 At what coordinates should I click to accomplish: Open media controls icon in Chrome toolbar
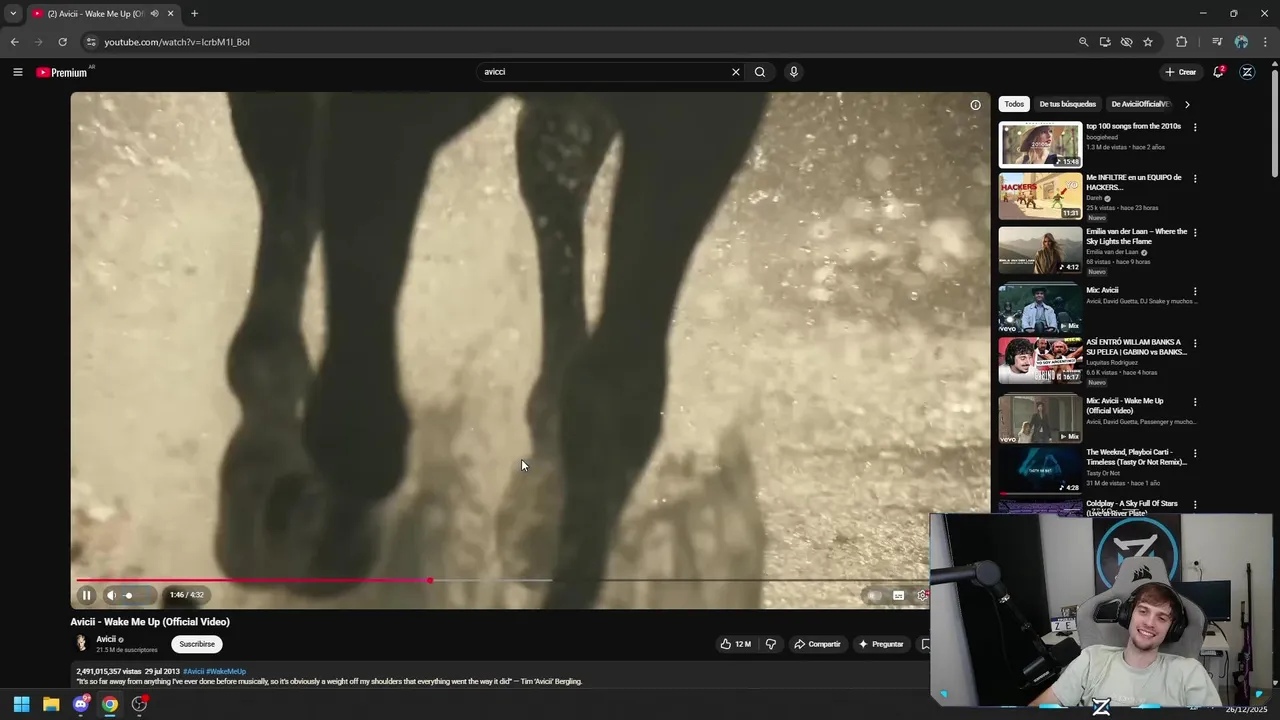click(x=1217, y=42)
